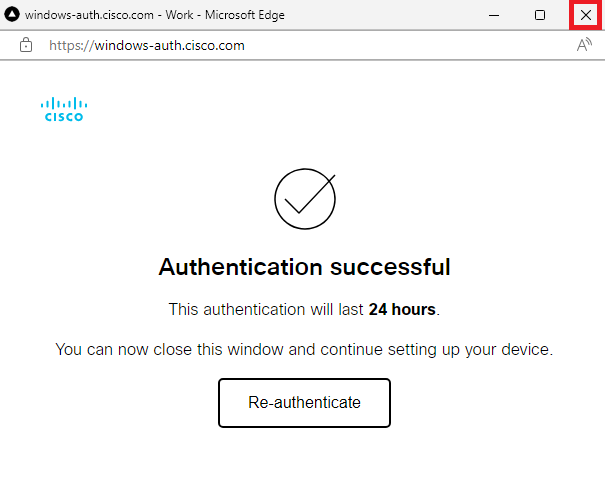Click "This authentication will last" text
Screen dimensions: 605x491
tap(265, 310)
